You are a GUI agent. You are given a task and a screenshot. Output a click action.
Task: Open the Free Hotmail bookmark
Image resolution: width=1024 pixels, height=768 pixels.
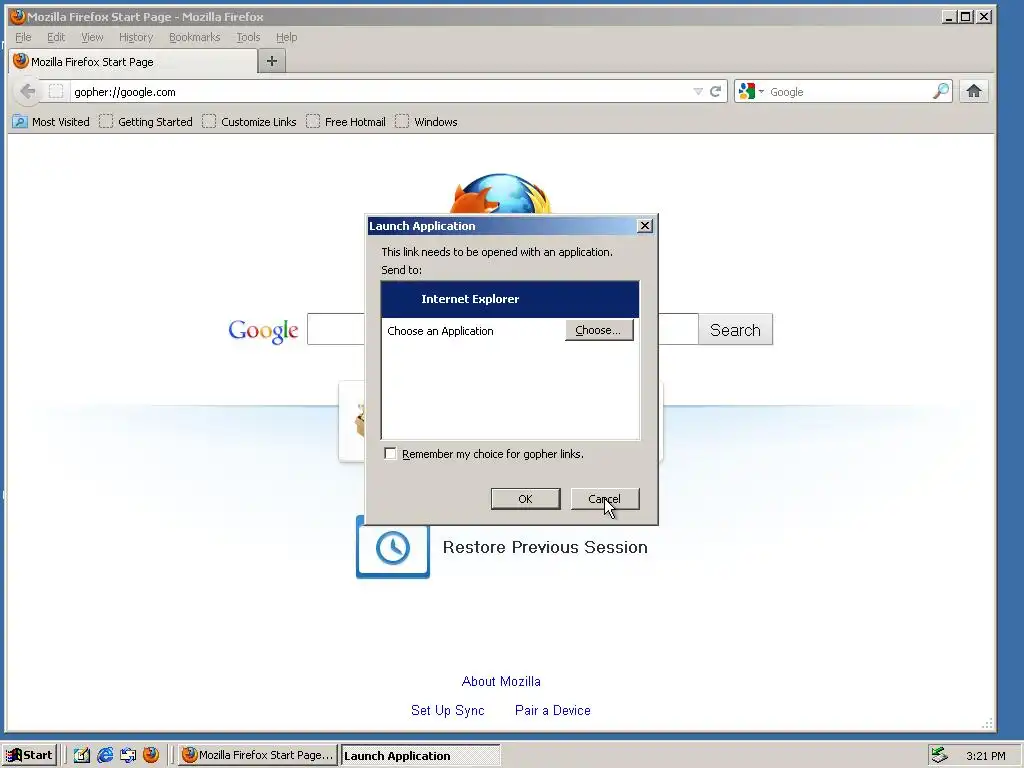click(x=345, y=121)
